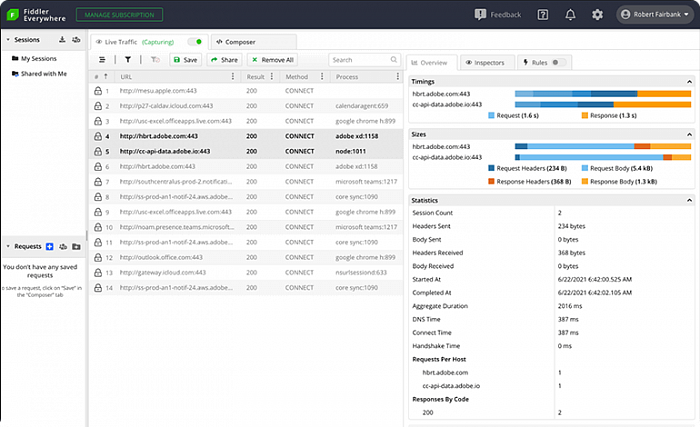Collapse the Sizes panel
The image size is (700, 427).
(x=689, y=134)
